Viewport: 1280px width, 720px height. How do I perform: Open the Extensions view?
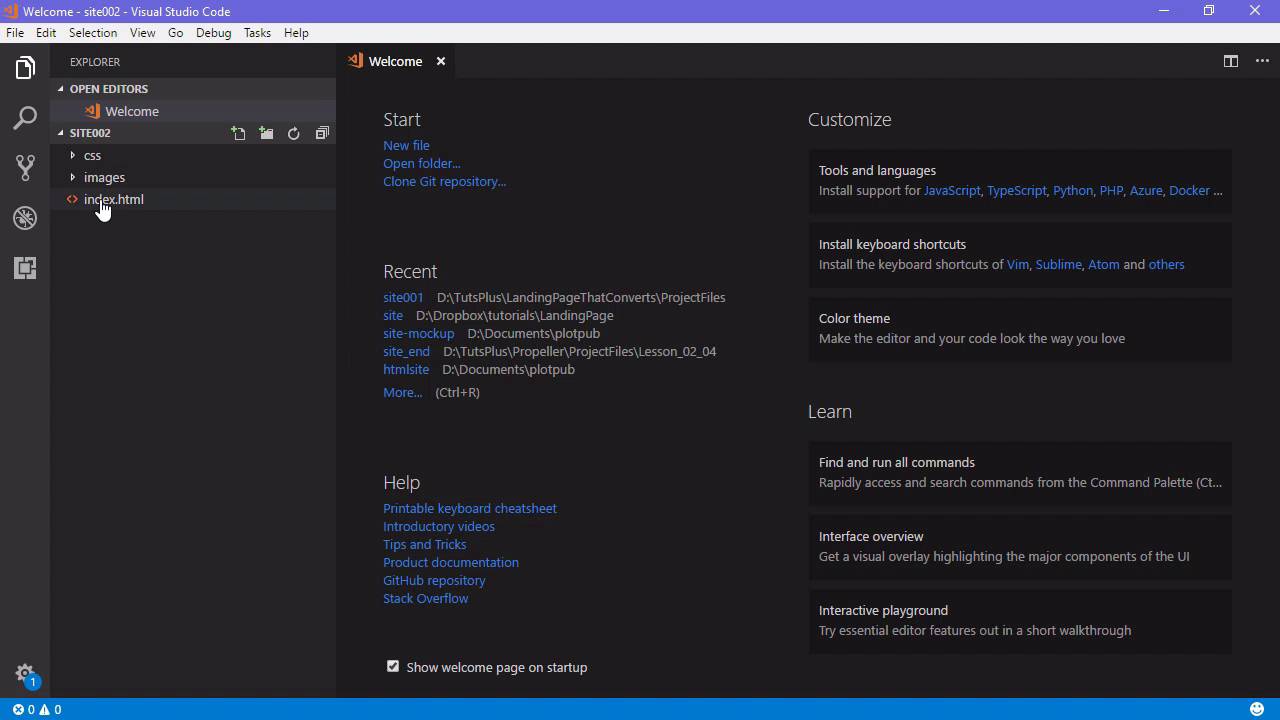pos(25,268)
